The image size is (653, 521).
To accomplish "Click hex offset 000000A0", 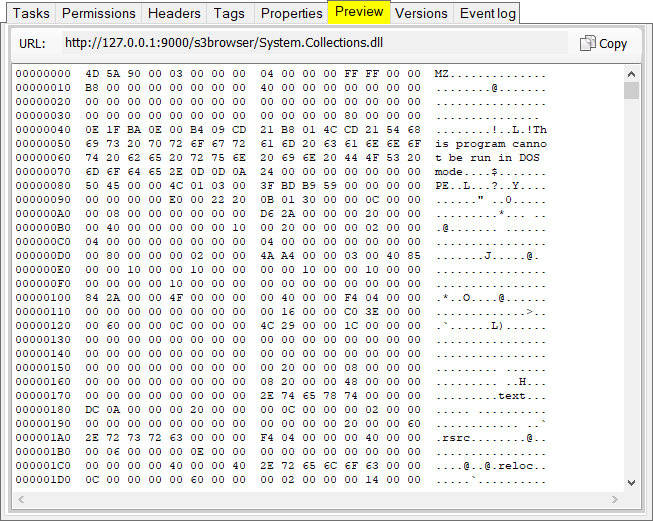I will click(x=43, y=214).
